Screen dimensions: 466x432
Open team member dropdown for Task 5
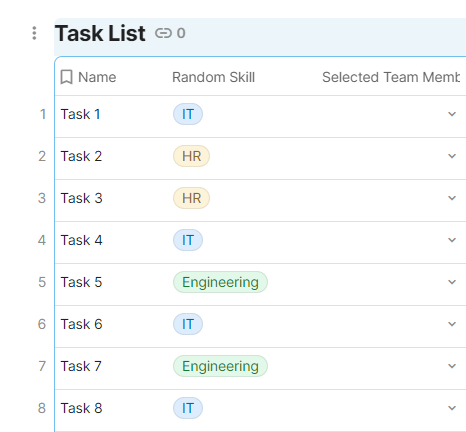point(452,282)
